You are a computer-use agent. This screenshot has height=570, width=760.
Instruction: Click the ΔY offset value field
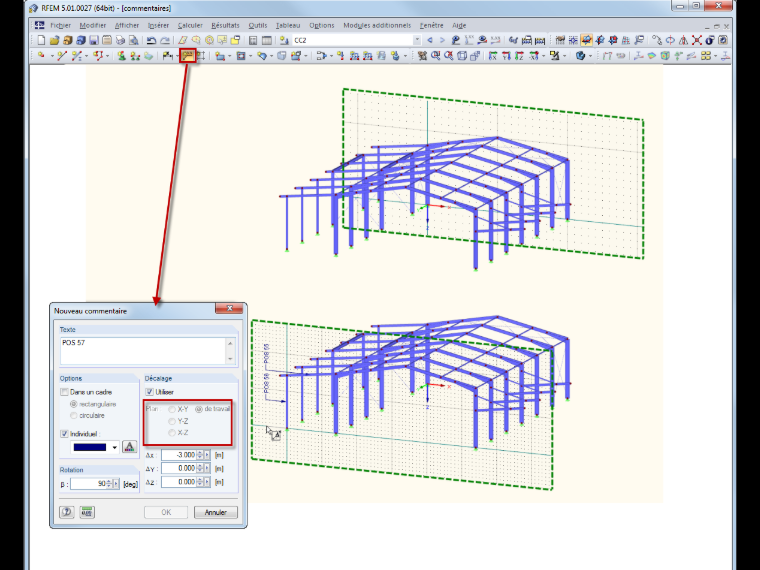tap(178, 468)
